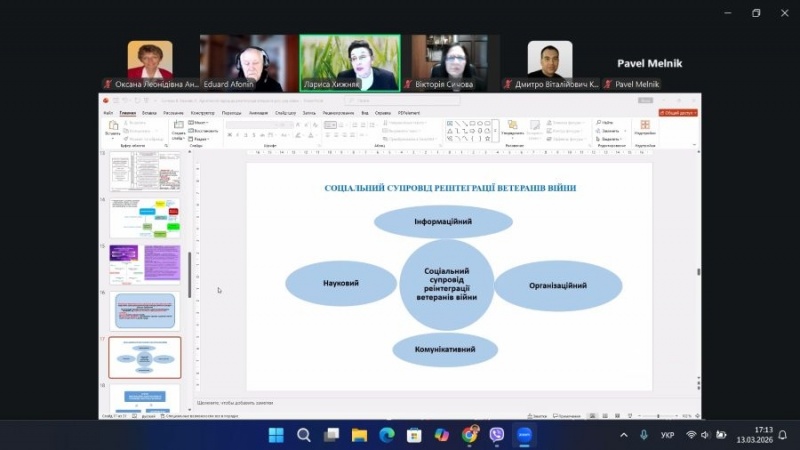Click the Windows Start button
This screenshot has height=450, width=800.
pyautogui.click(x=276, y=435)
